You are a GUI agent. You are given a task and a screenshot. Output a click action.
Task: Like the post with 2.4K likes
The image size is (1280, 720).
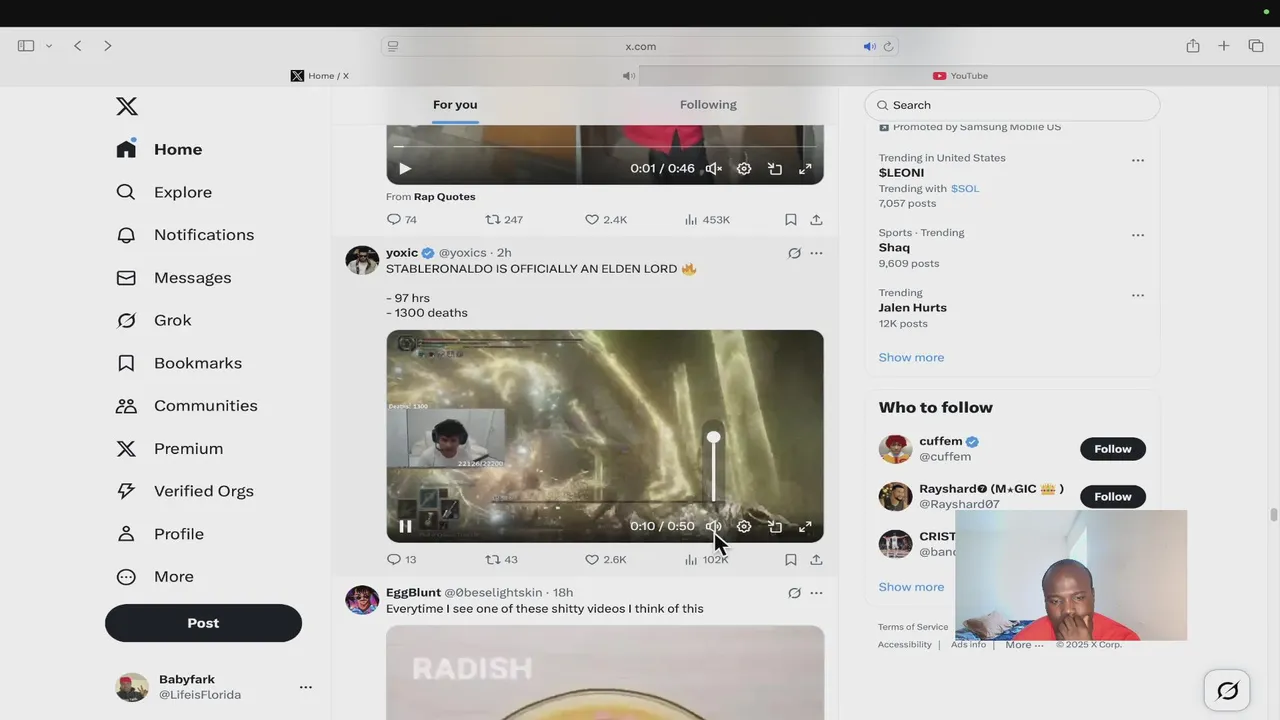[x=606, y=219]
